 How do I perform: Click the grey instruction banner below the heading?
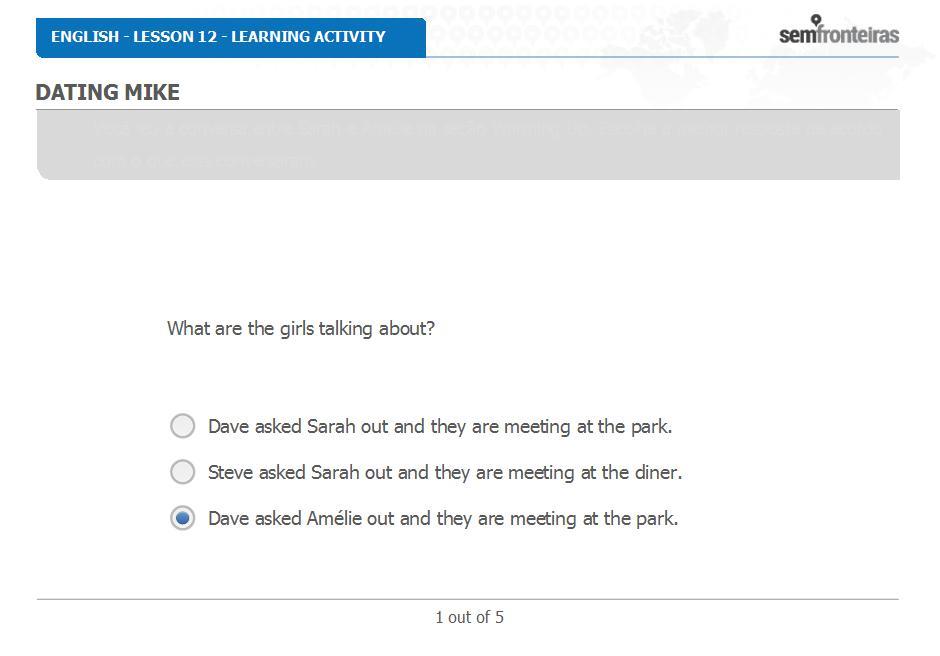(x=468, y=145)
